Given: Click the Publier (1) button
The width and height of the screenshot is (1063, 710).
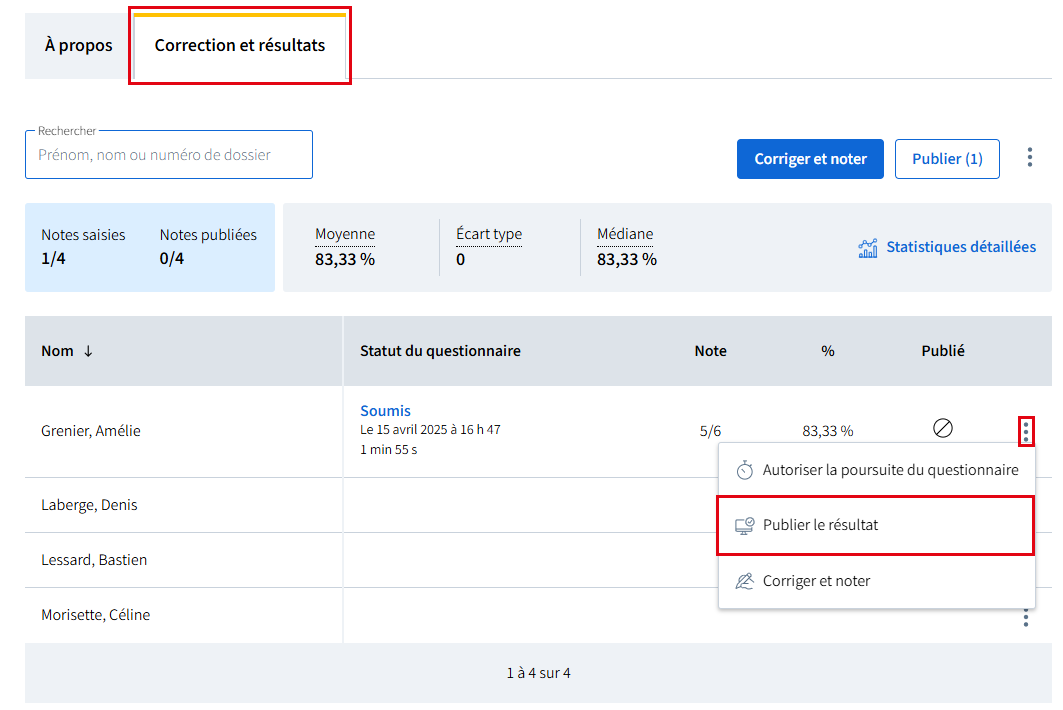Looking at the screenshot, I should tap(946, 159).
